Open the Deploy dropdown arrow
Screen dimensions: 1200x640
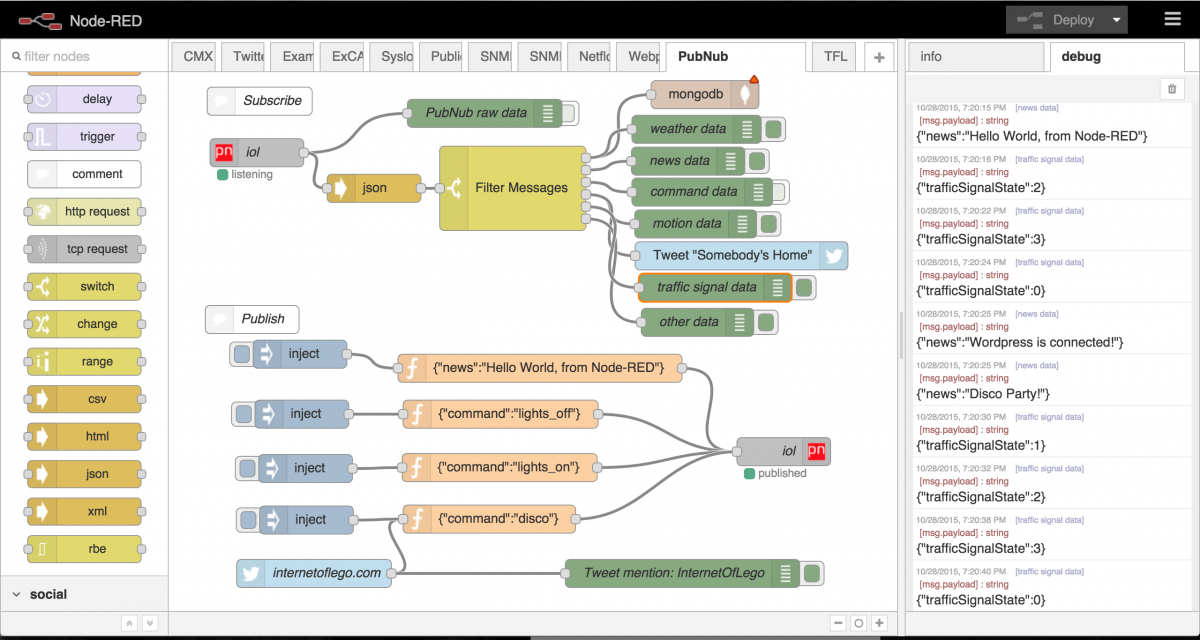coord(1116,20)
